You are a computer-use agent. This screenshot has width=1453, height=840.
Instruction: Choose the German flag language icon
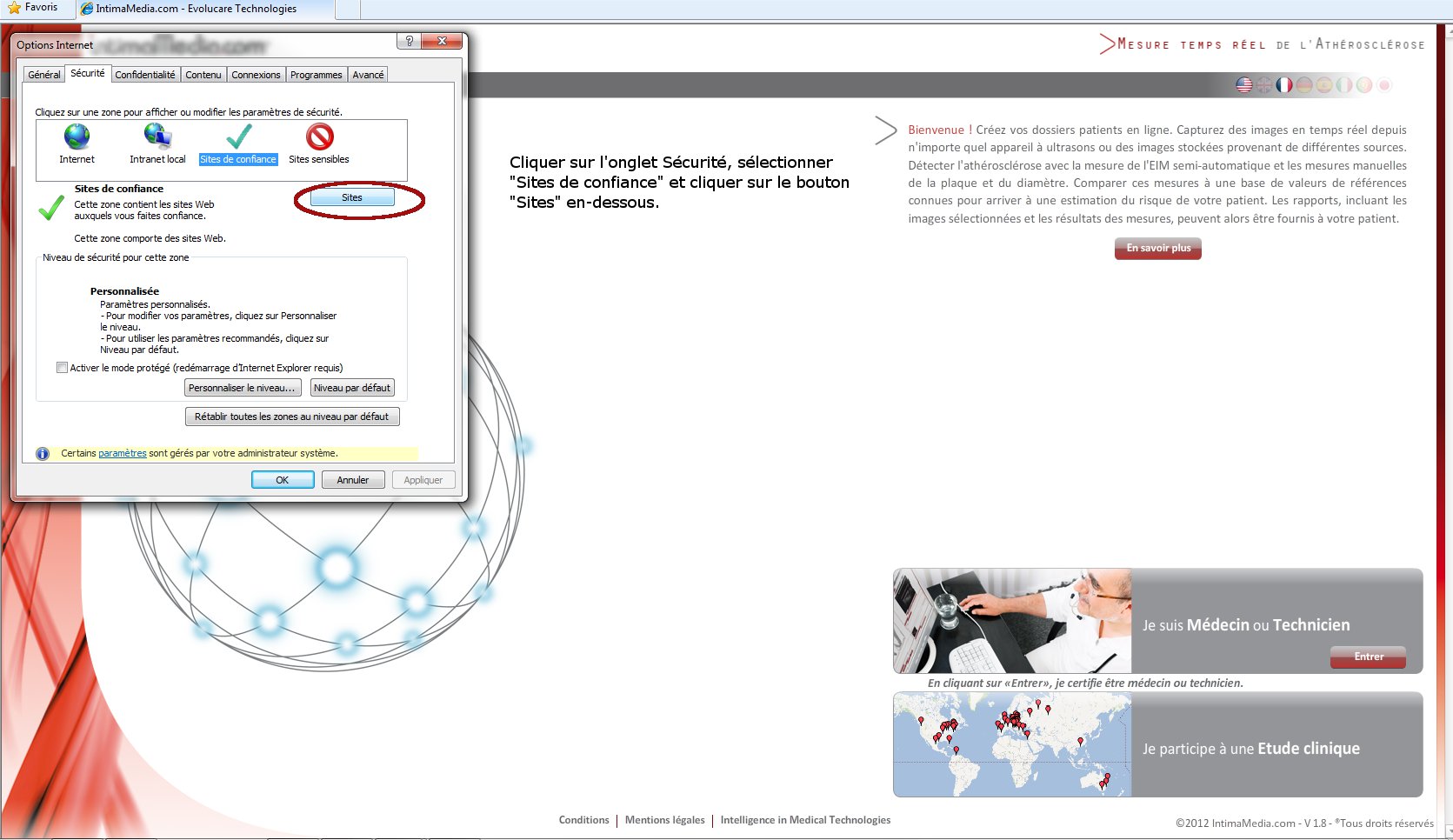pyautogui.click(x=1304, y=85)
